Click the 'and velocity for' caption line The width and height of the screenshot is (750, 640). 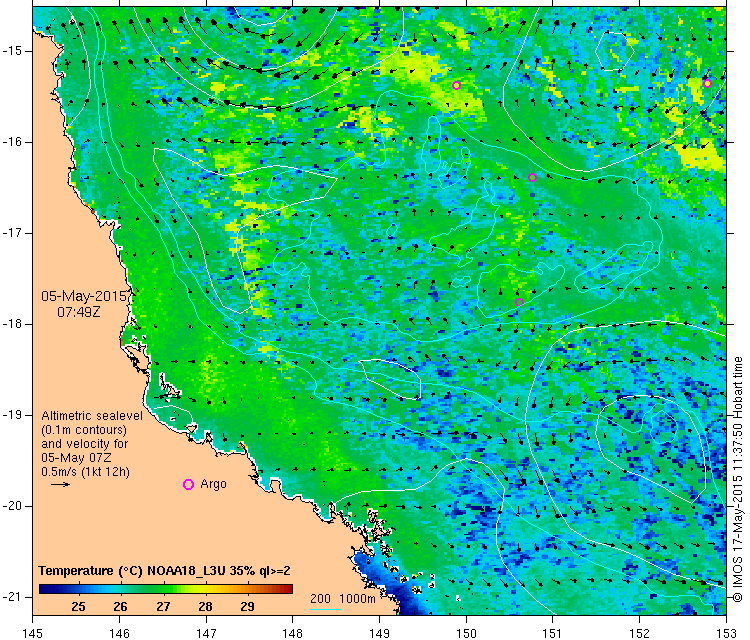point(85,444)
